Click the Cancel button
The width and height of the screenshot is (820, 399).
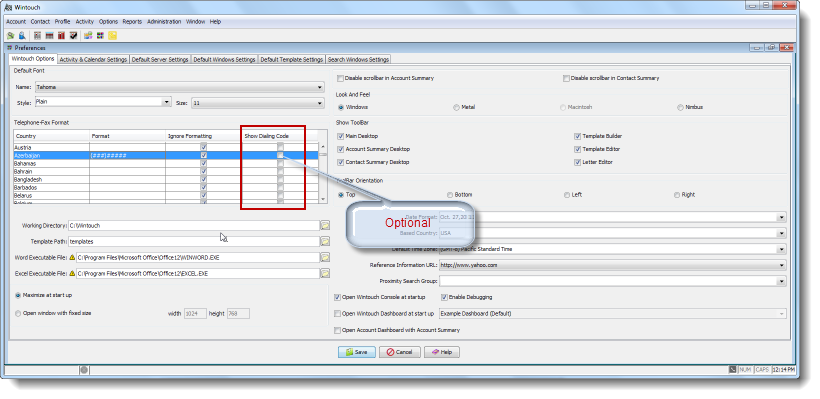pos(400,352)
